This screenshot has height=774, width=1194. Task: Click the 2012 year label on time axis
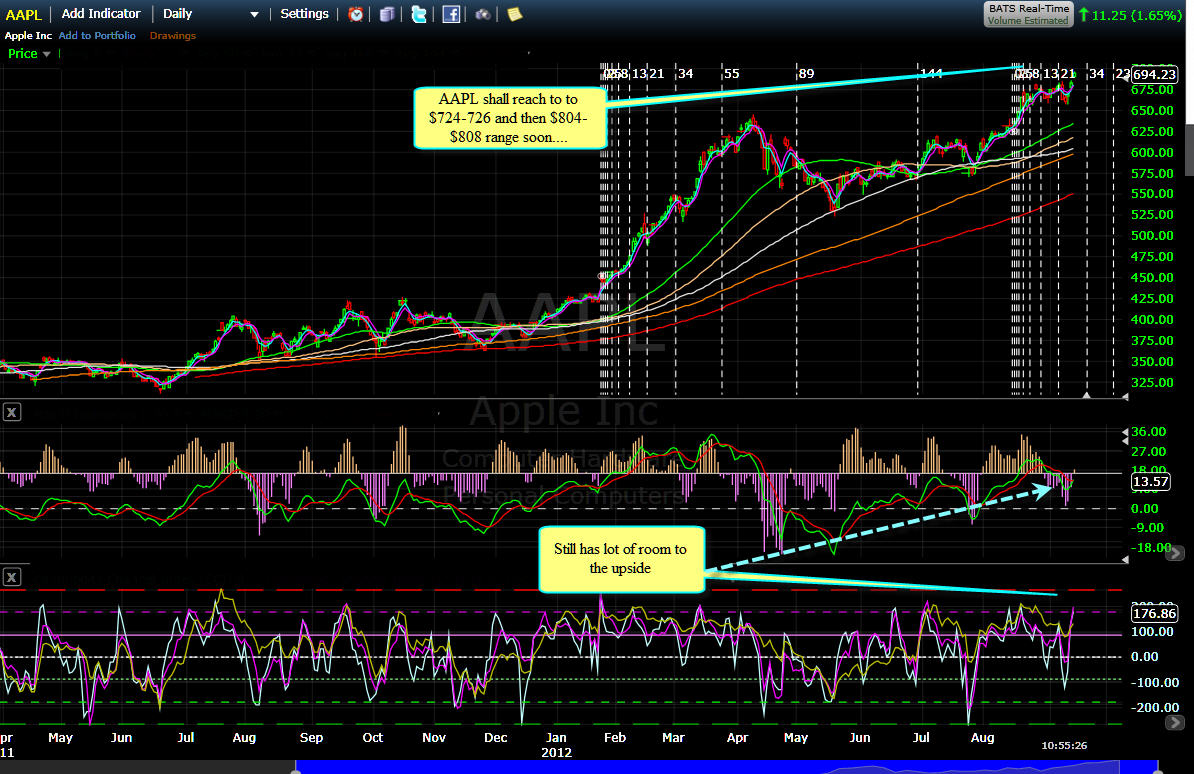(556, 753)
